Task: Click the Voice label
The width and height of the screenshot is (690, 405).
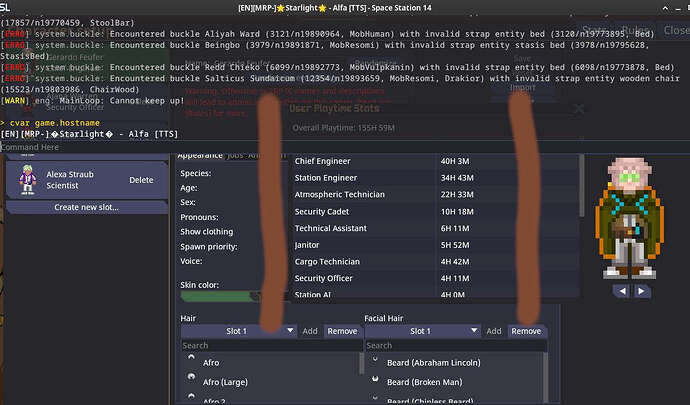Action: pos(191,261)
